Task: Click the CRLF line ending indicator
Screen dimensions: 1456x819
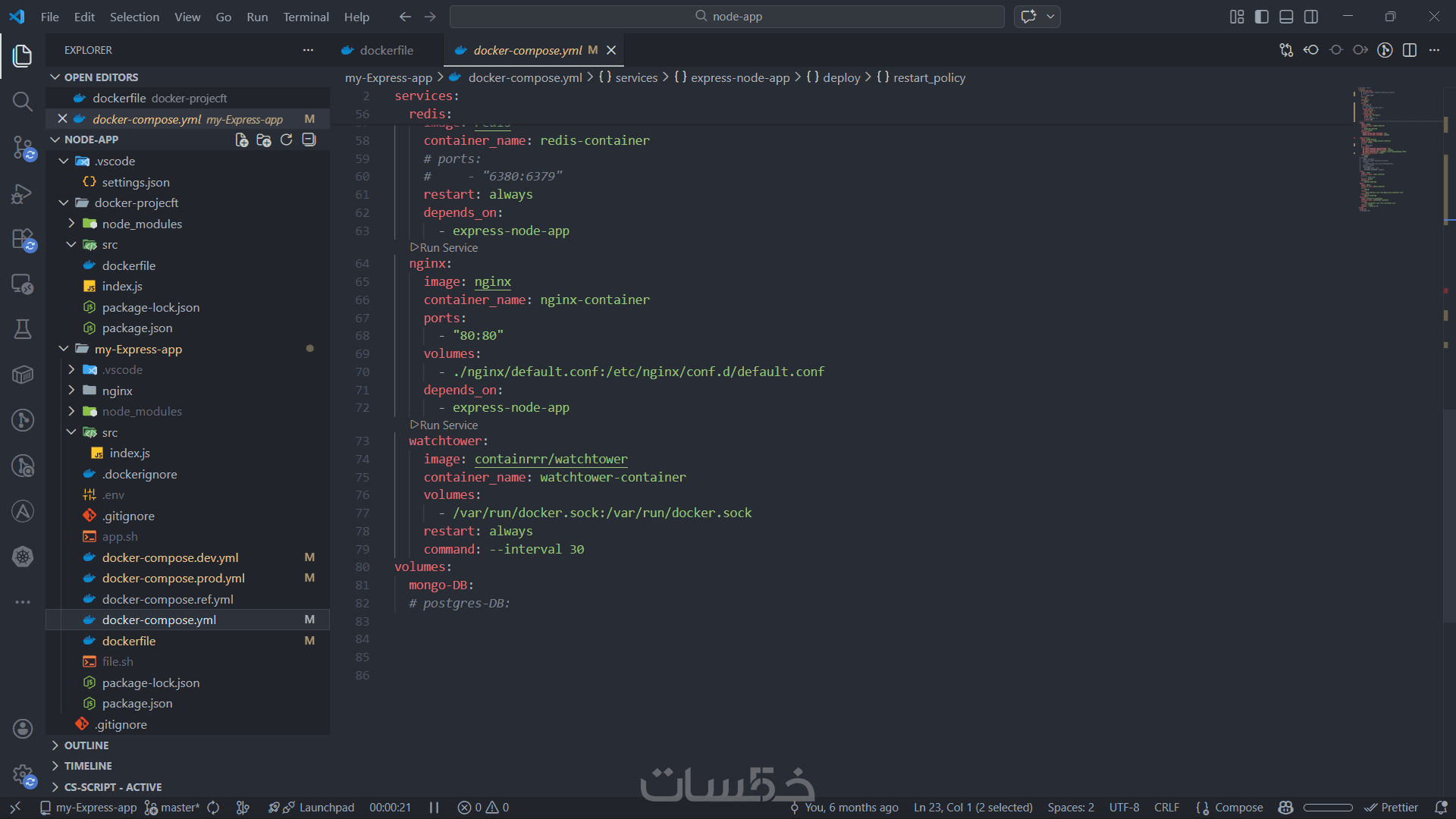Action: [1166, 808]
